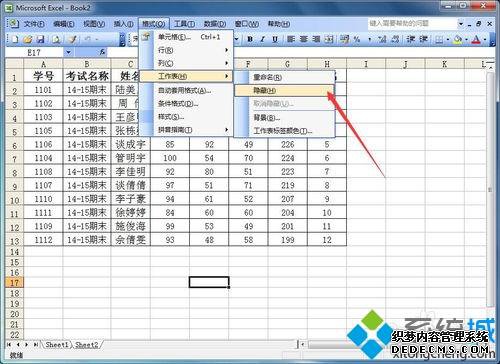Image resolution: width=500 pixels, height=364 pixels.
Task: Click the New workbook icon
Action: point(15,39)
